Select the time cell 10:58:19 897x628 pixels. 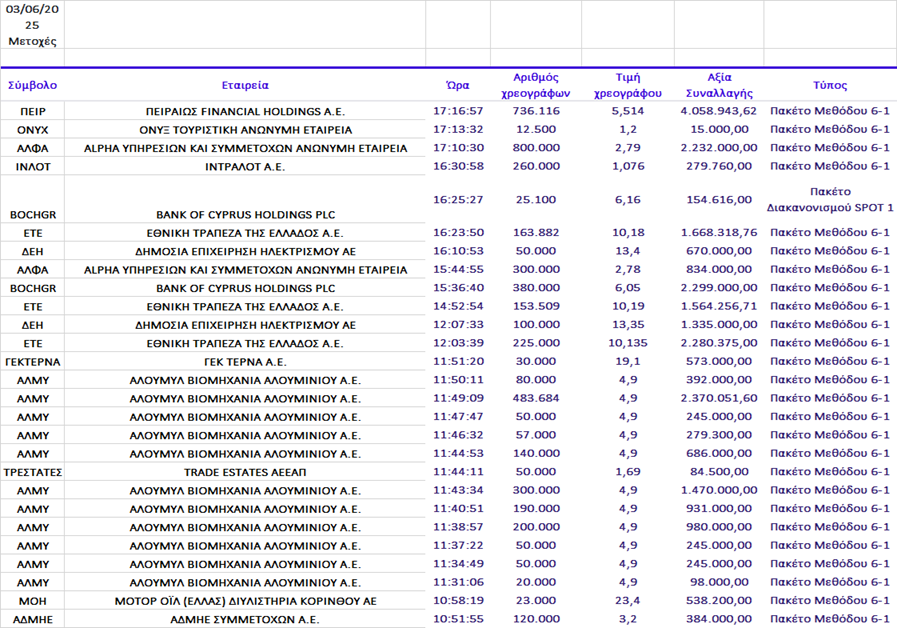(458, 600)
